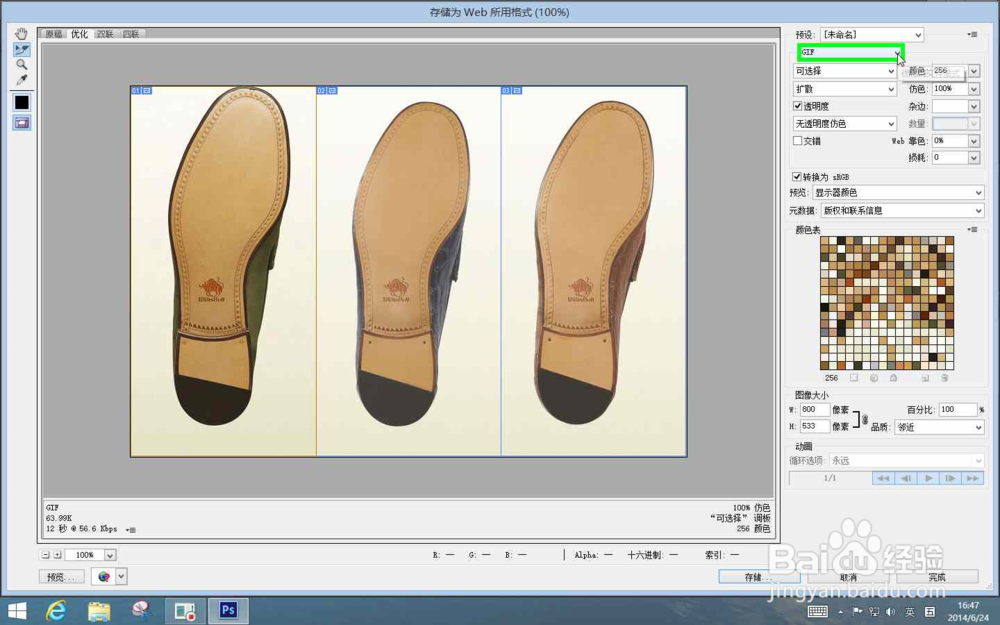Click the taskbar volume speaker icon

point(890,612)
